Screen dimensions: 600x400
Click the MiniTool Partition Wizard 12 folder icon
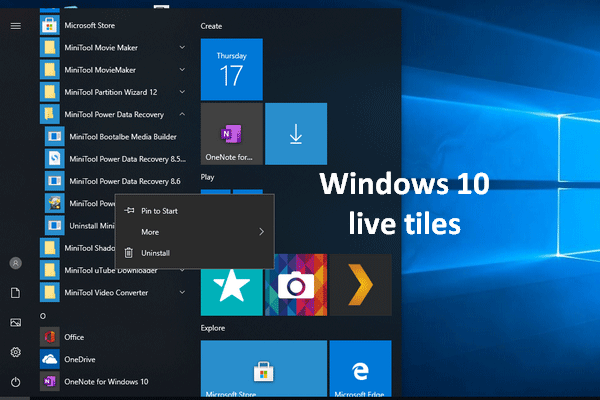click(x=50, y=92)
